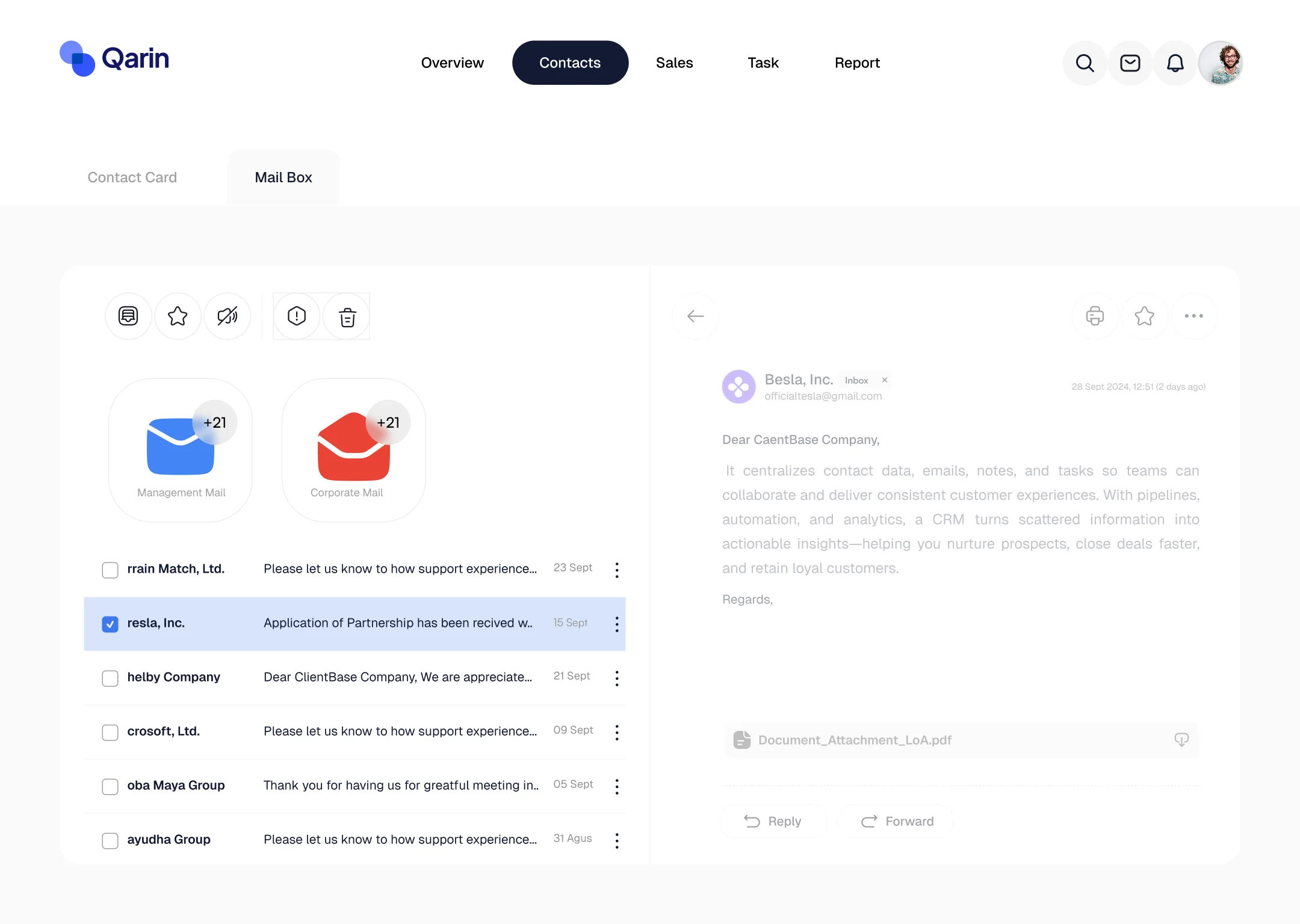Image resolution: width=1300 pixels, height=924 pixels.
Task: Open the Corporate Mail folder card
Action: pyautogui.click(x=353, y=450)
